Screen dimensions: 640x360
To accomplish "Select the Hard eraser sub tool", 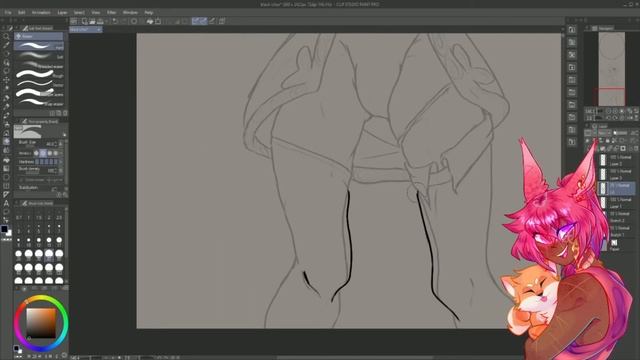I will (x=39, y=46).
